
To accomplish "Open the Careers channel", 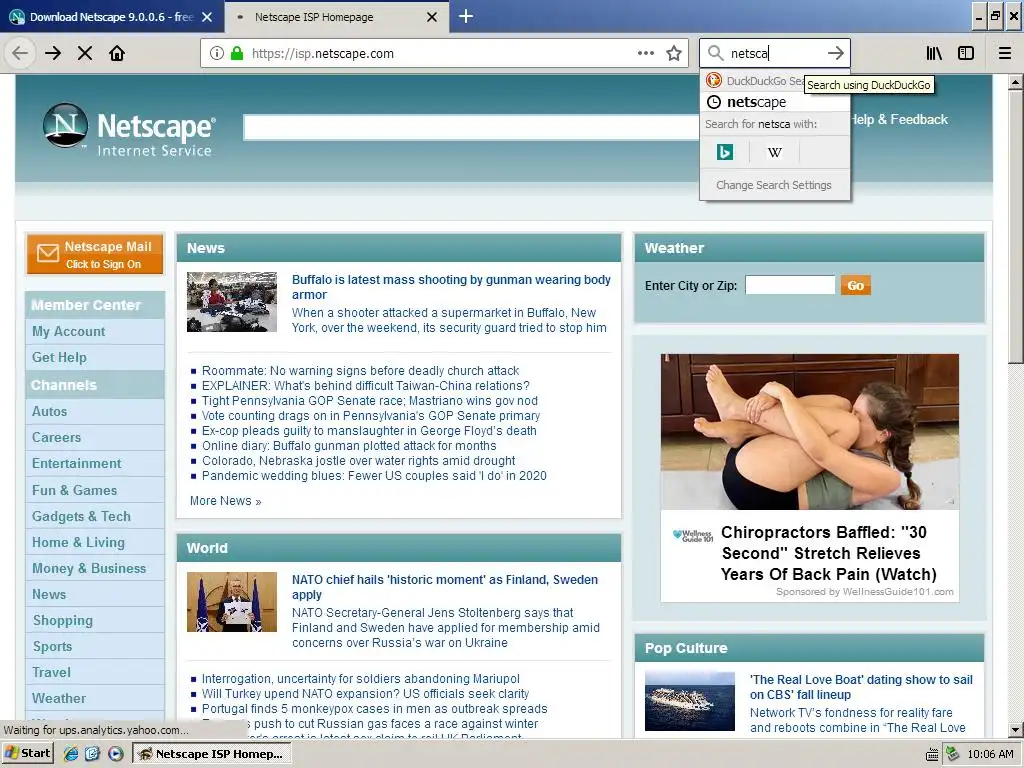I will (x=57, y=438).
